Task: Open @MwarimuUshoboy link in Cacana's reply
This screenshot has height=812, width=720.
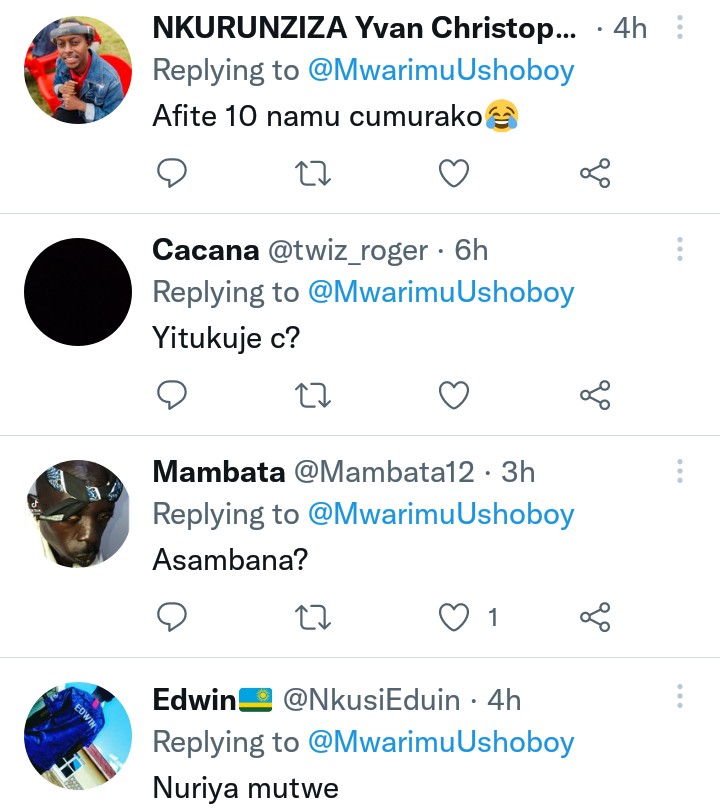Action: point(440,293)
